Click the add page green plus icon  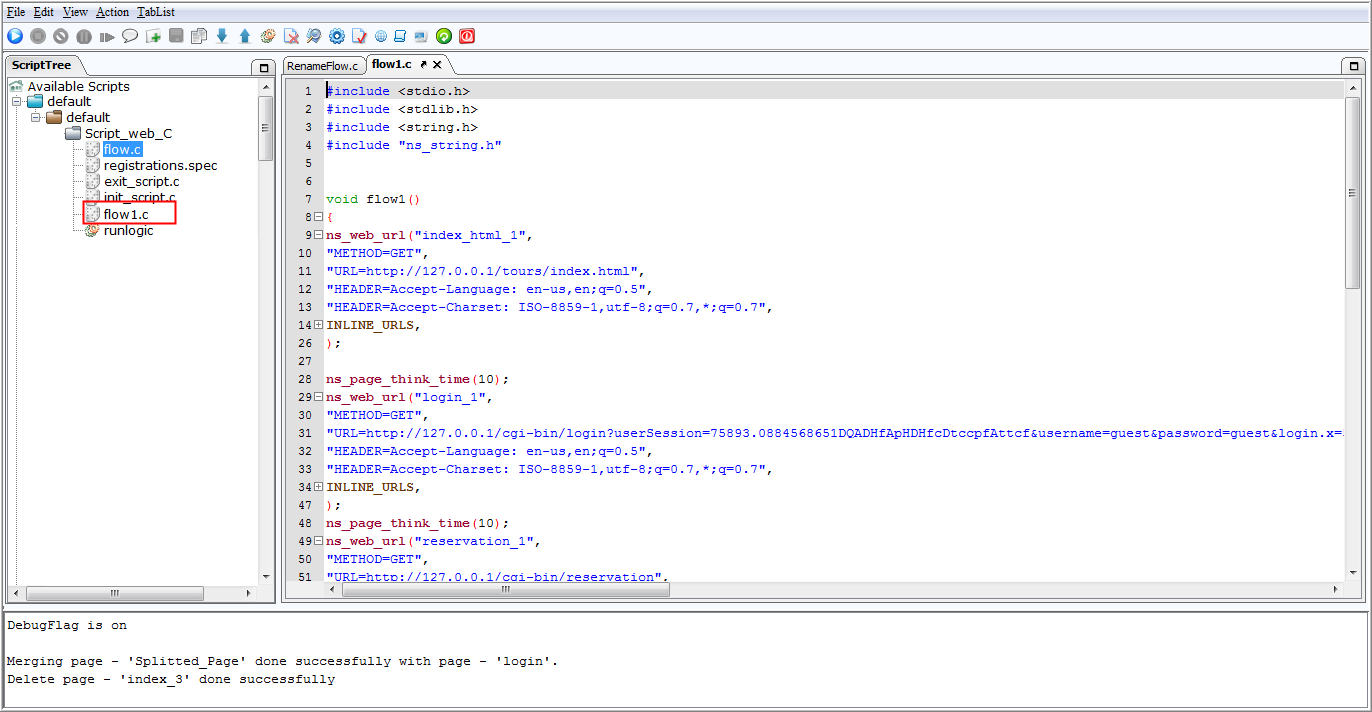pos(153,36)
